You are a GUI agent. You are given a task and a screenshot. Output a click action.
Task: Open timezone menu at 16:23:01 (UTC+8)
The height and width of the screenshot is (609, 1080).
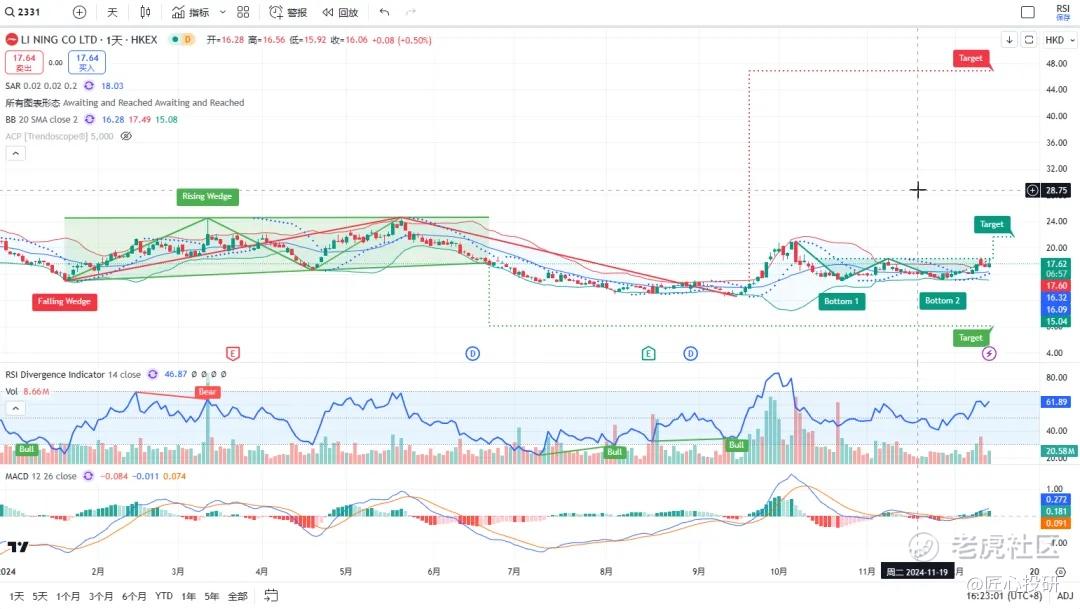[1004, 596]
